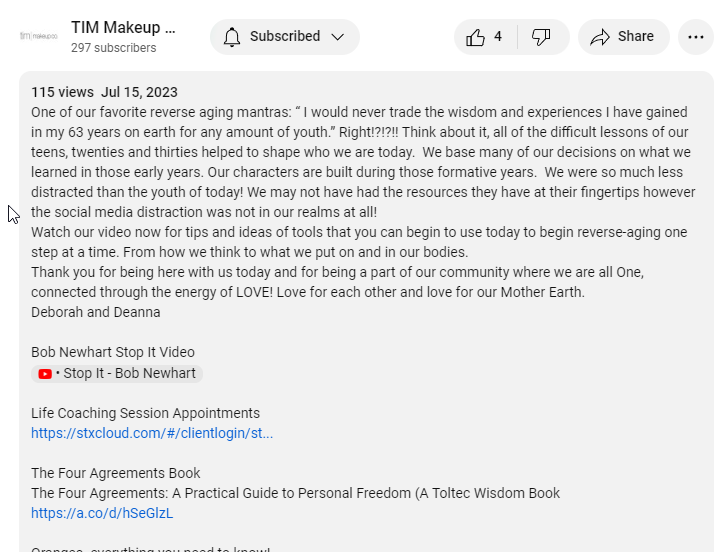Image resolution: width=728 pixels, height=552 pixels.
Task: Open the stxcloud.com client login link
Action: 152,434
